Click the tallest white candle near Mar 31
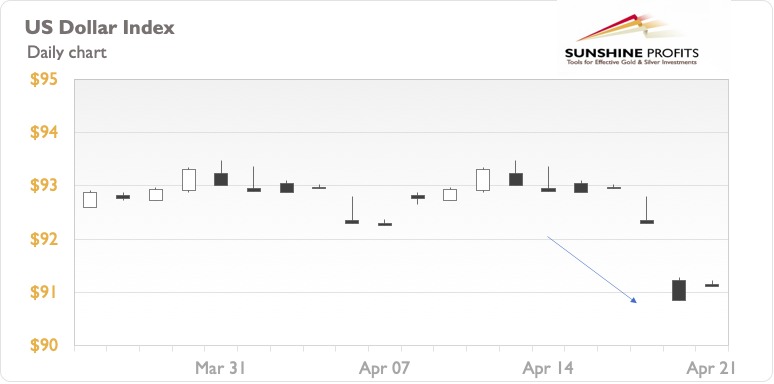Viewport: 774px width, 384px height. click(189, 180)
